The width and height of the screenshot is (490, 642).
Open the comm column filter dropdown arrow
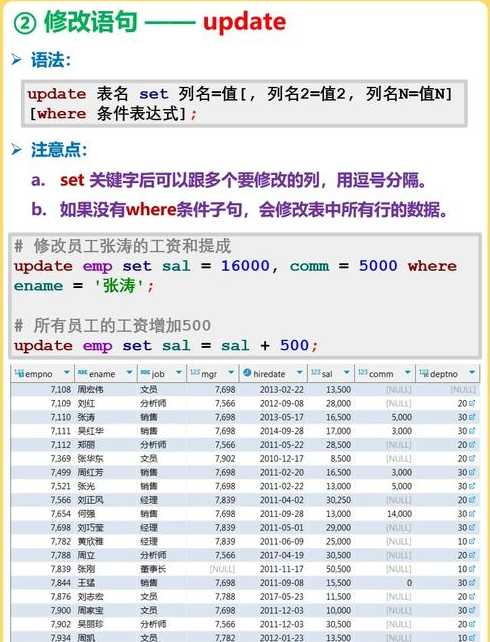408,373
